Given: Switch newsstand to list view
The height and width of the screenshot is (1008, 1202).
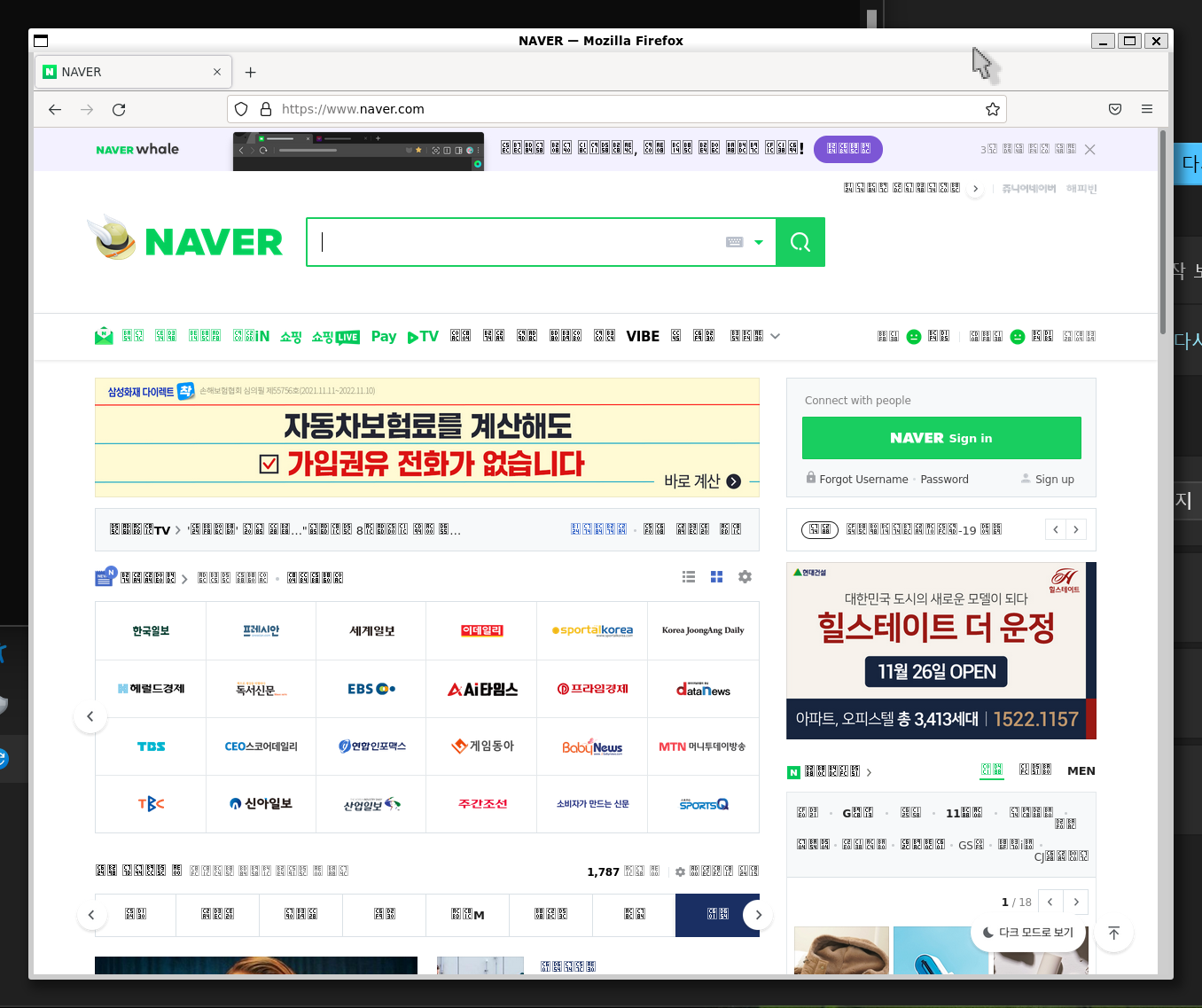Looking at the screenshot, I should tap(689, 577).
